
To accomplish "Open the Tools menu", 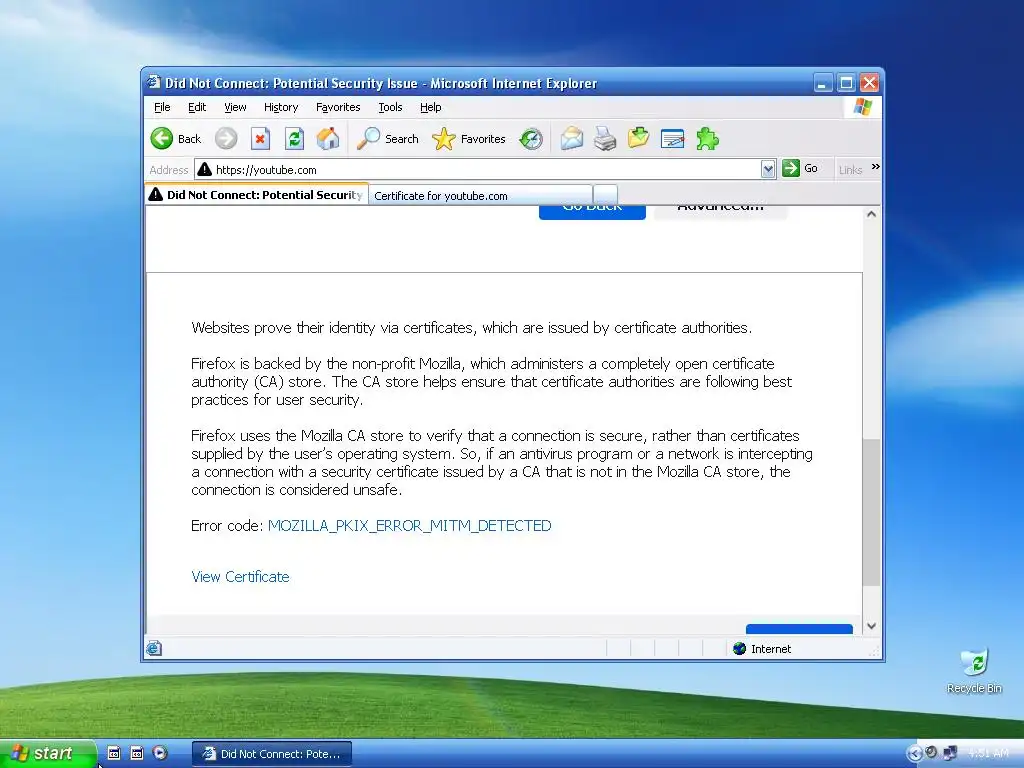I will pyautogui.click(x=390, y=107).
